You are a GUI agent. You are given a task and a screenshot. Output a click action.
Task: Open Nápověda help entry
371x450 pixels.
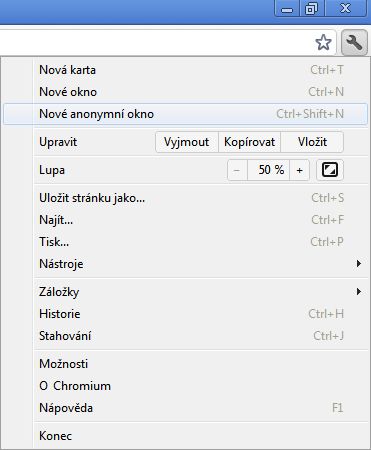(185, 408)
